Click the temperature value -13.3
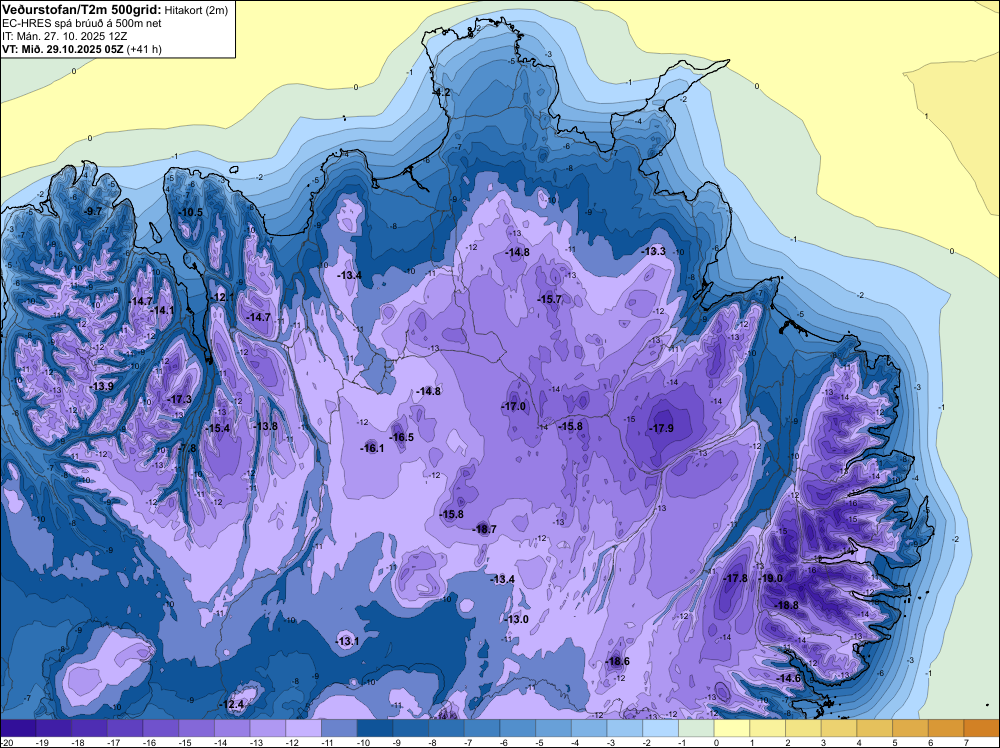The height and width of the screenshot is (748, 1000). tap(654, 251)
